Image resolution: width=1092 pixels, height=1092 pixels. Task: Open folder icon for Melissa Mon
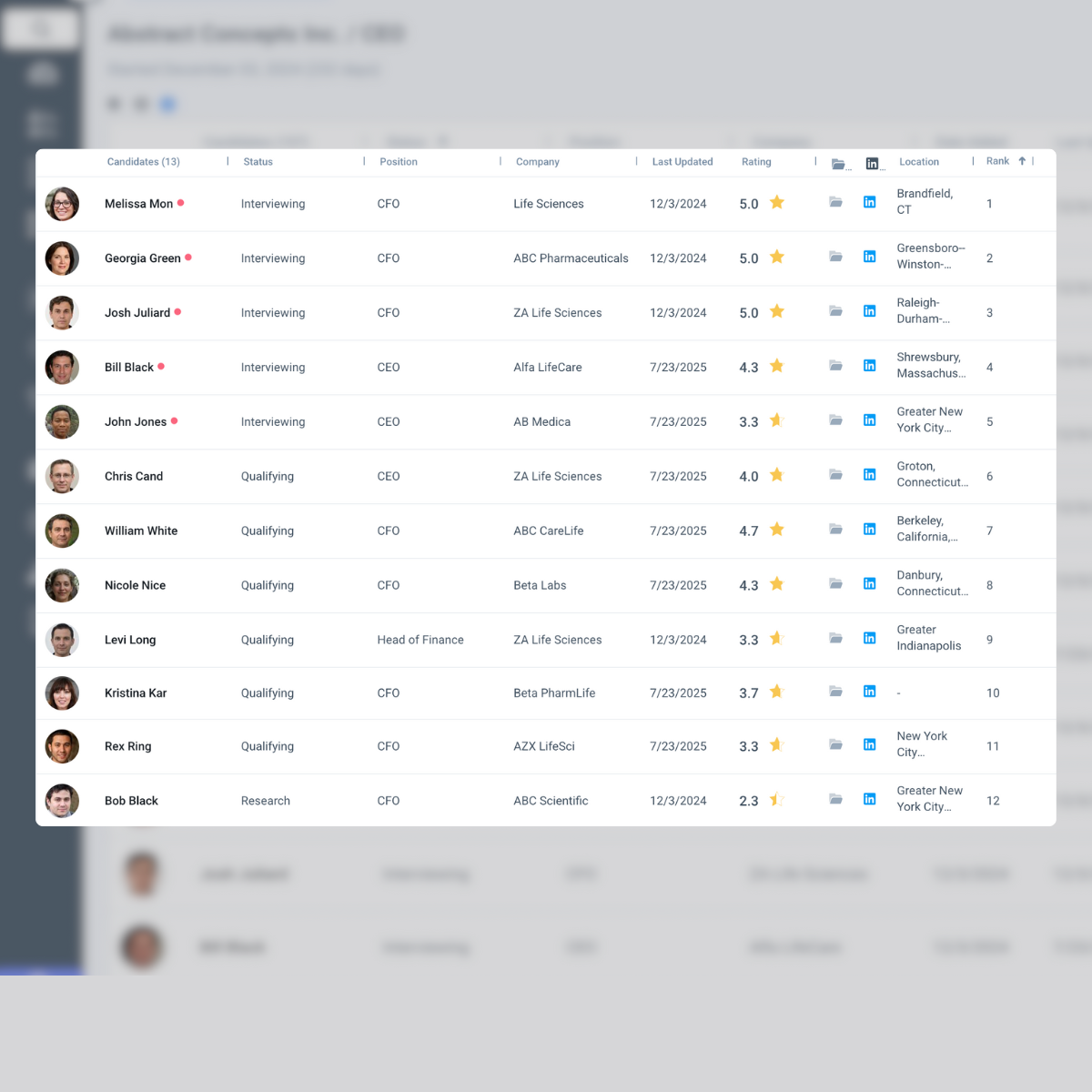tap(835, 202)
